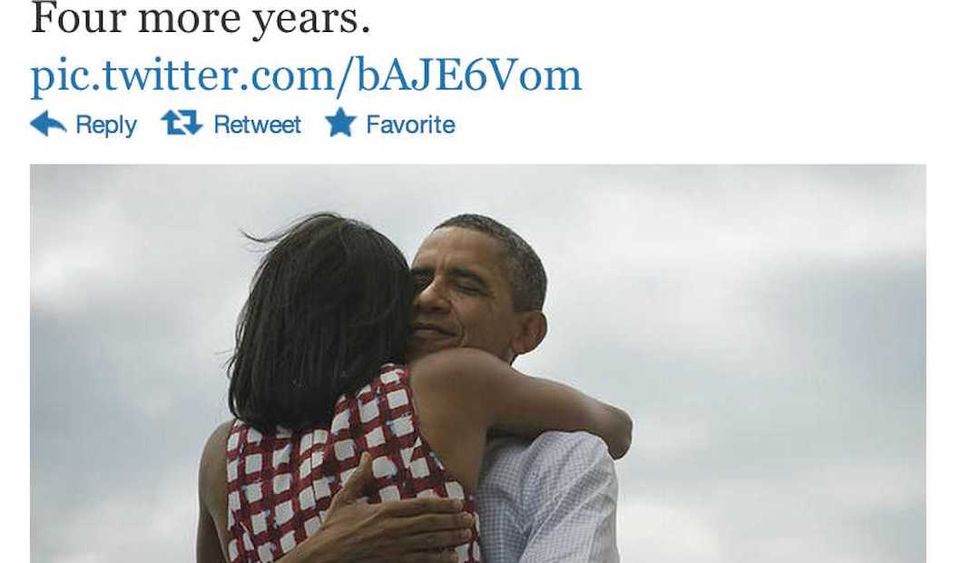Click the Reply arrow icon
The height and width of the screenshot is (563, 980).
tap(48, 124)
